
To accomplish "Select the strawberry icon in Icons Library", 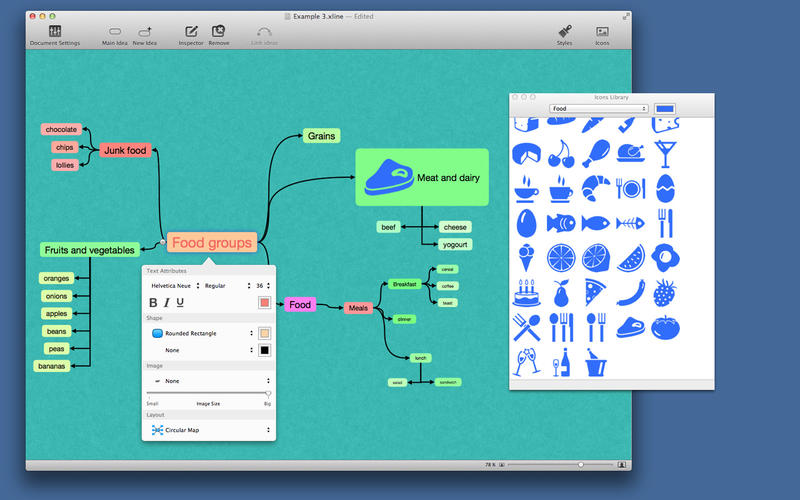I will click(x=662, y=292).
